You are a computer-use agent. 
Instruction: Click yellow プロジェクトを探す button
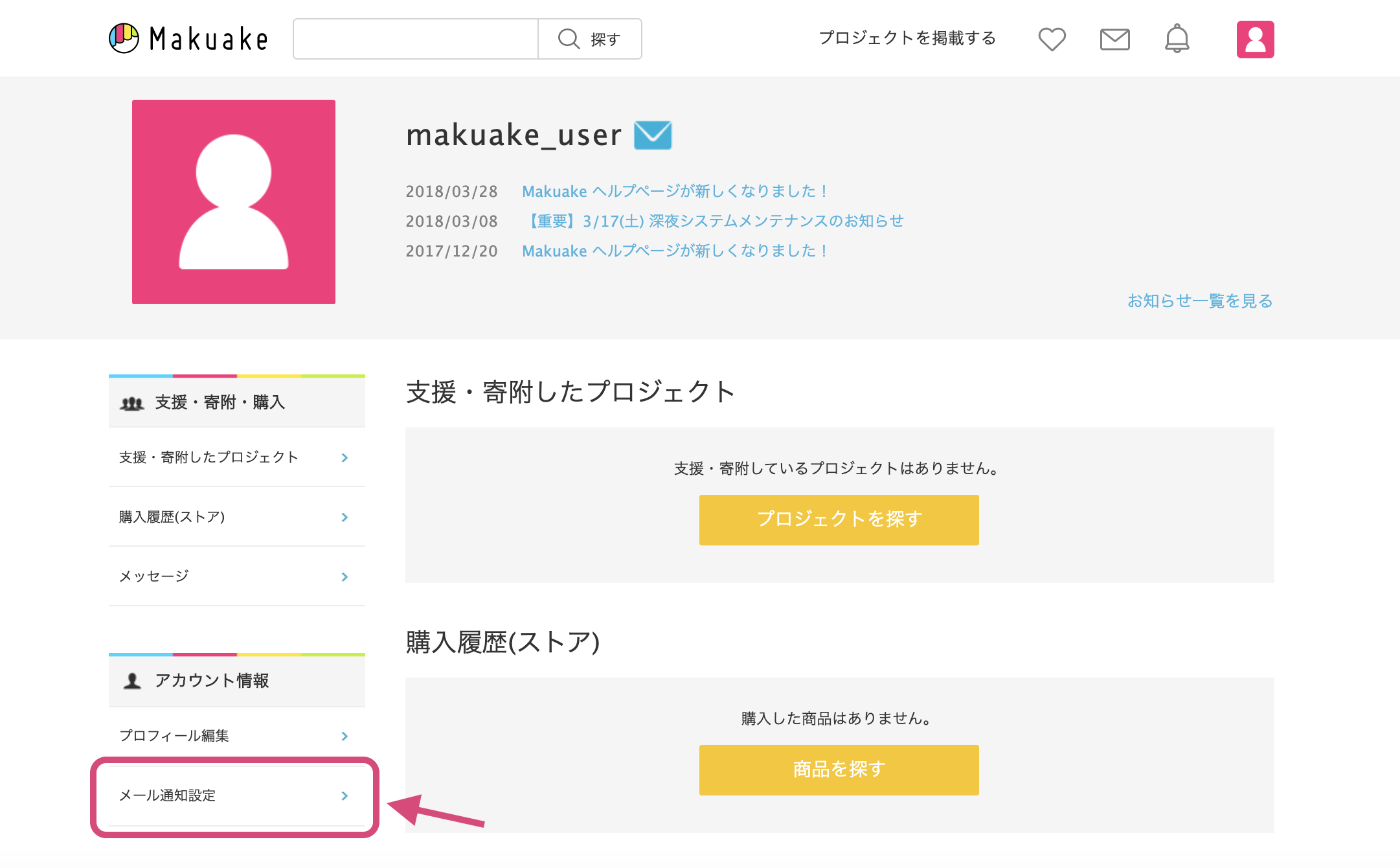click(x=839, y=520)
